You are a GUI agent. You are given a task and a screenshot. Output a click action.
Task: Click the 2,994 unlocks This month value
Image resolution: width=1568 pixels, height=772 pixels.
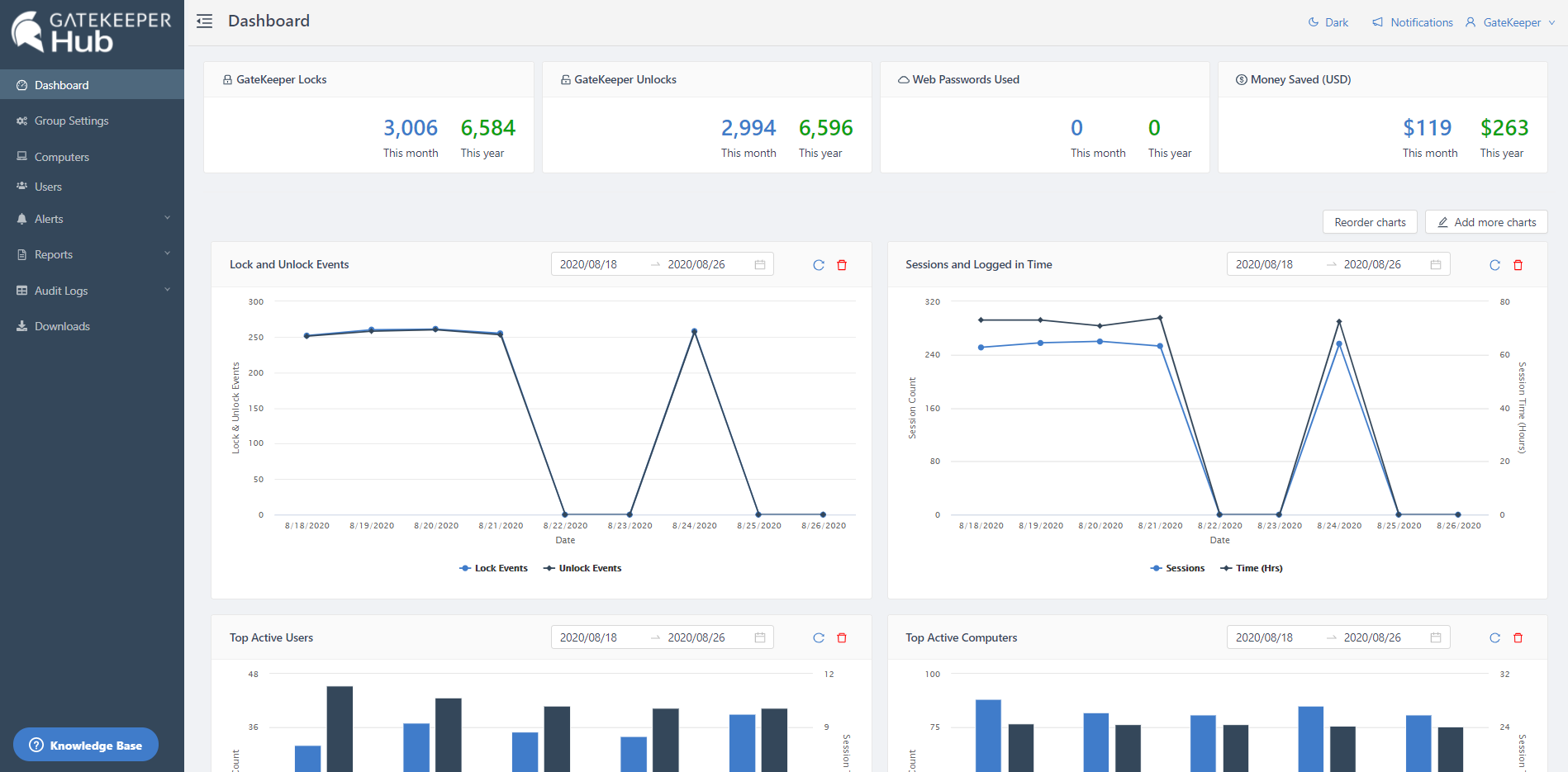pyautogui.click(x=748, y=128)
